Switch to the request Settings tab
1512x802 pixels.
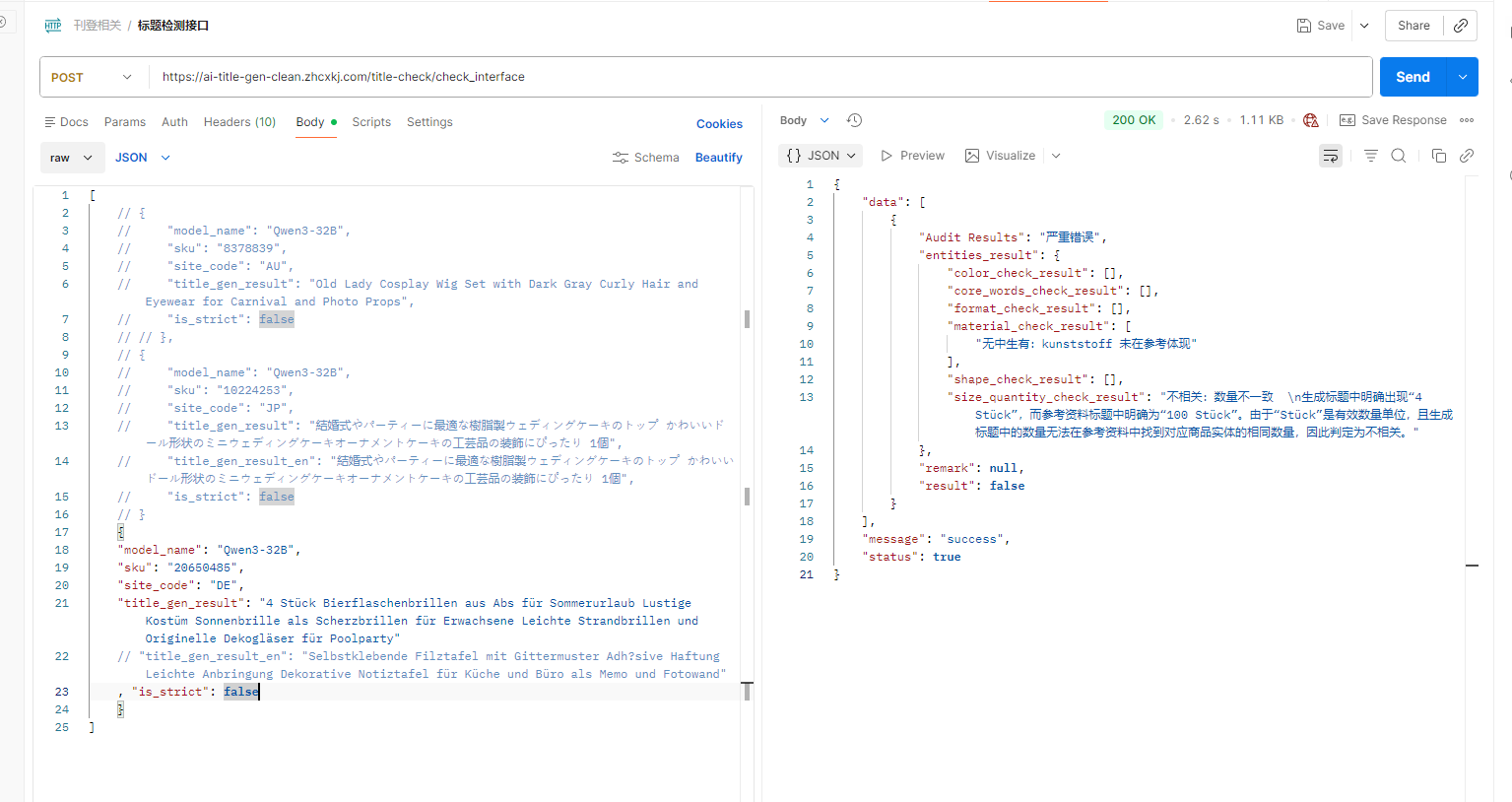[429, 122]
